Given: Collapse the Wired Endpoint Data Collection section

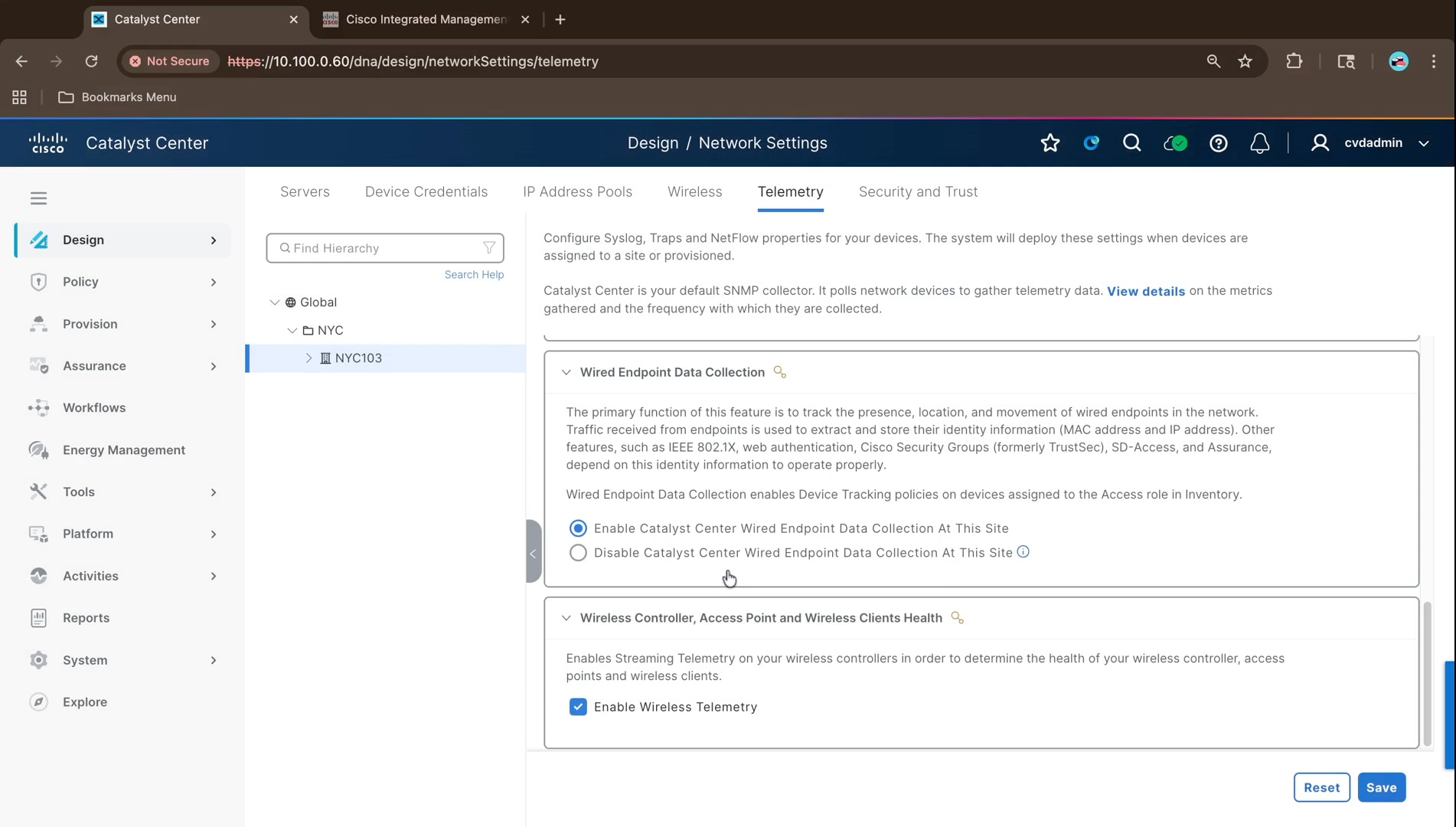Looking at the screenshot, I should pos(566,372).
